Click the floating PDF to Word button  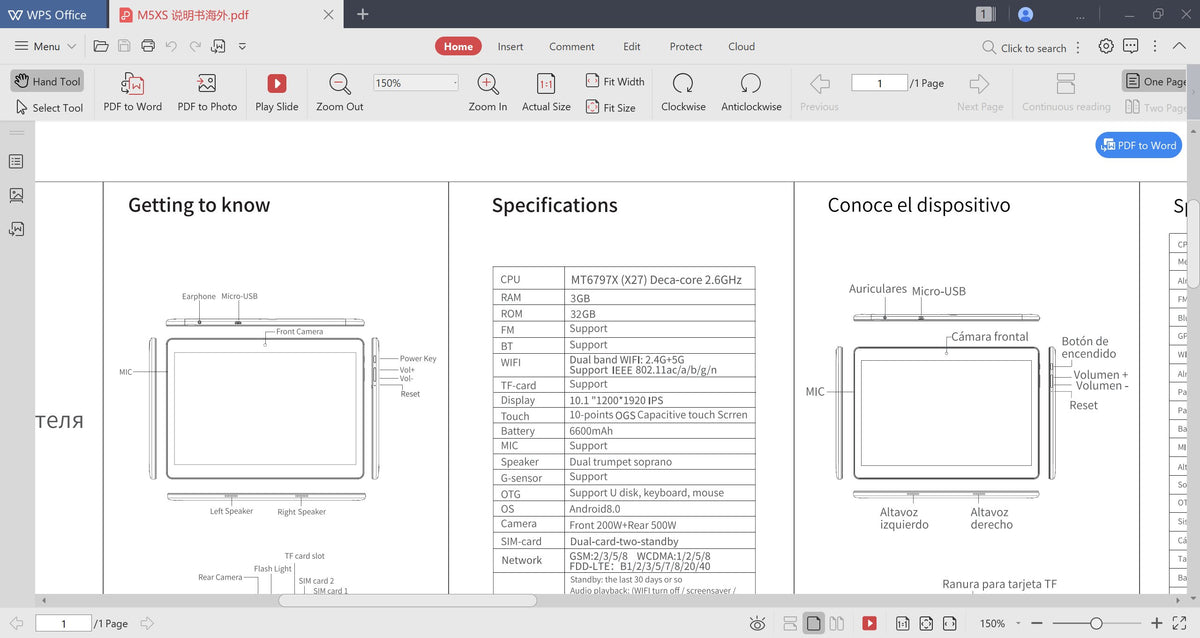pyautogui.click(x=1138, y=145)
